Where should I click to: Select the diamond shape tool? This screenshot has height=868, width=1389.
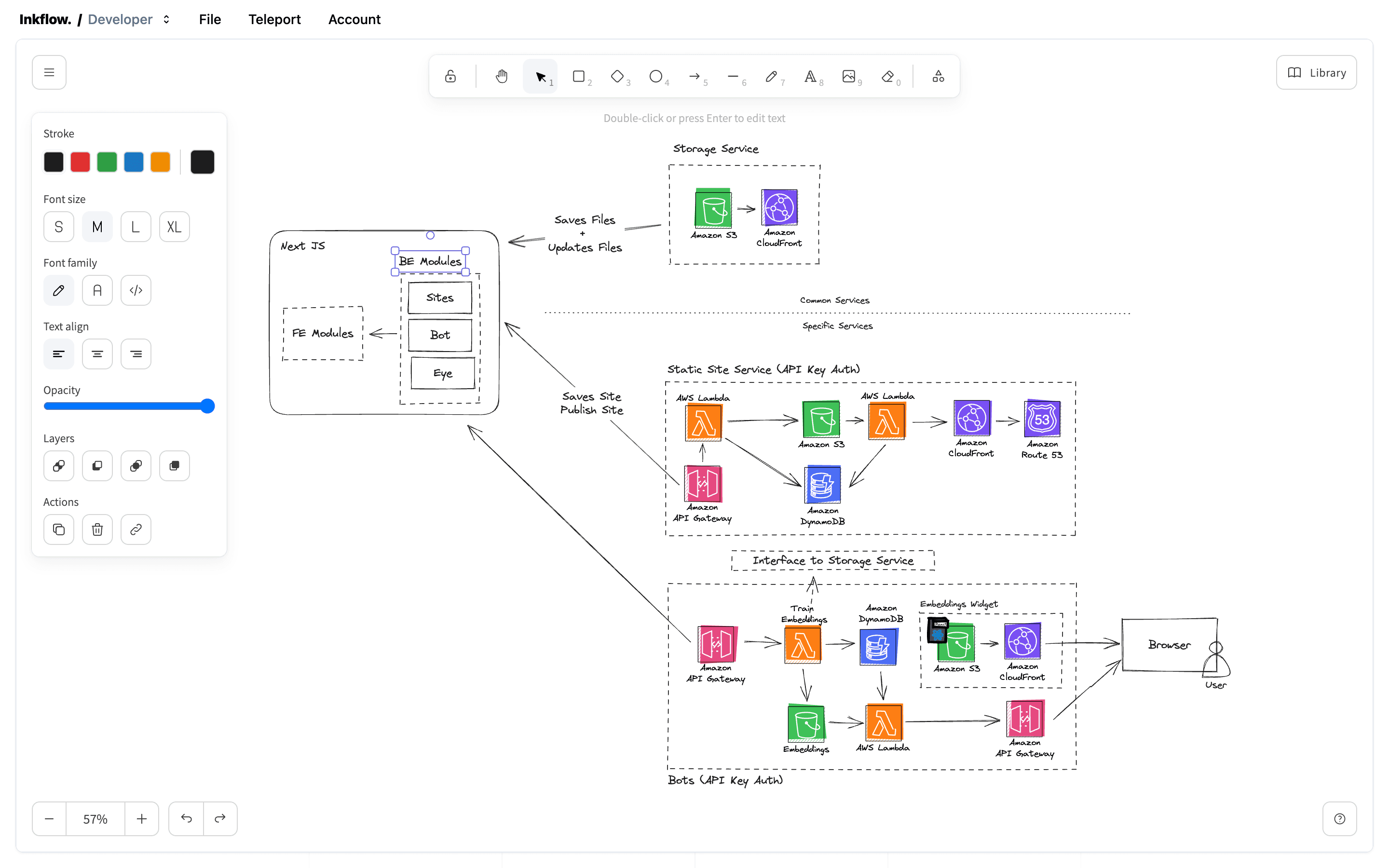point(617,75)
